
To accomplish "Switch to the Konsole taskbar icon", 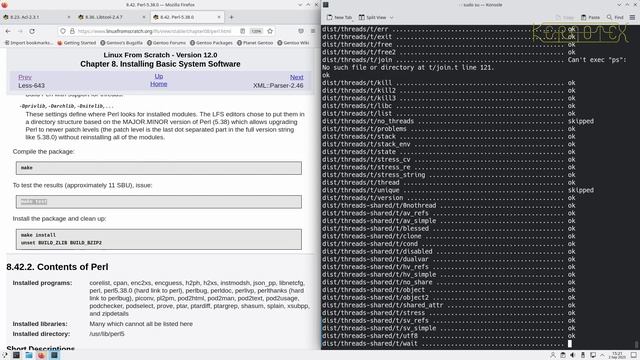I will point(54,355).
